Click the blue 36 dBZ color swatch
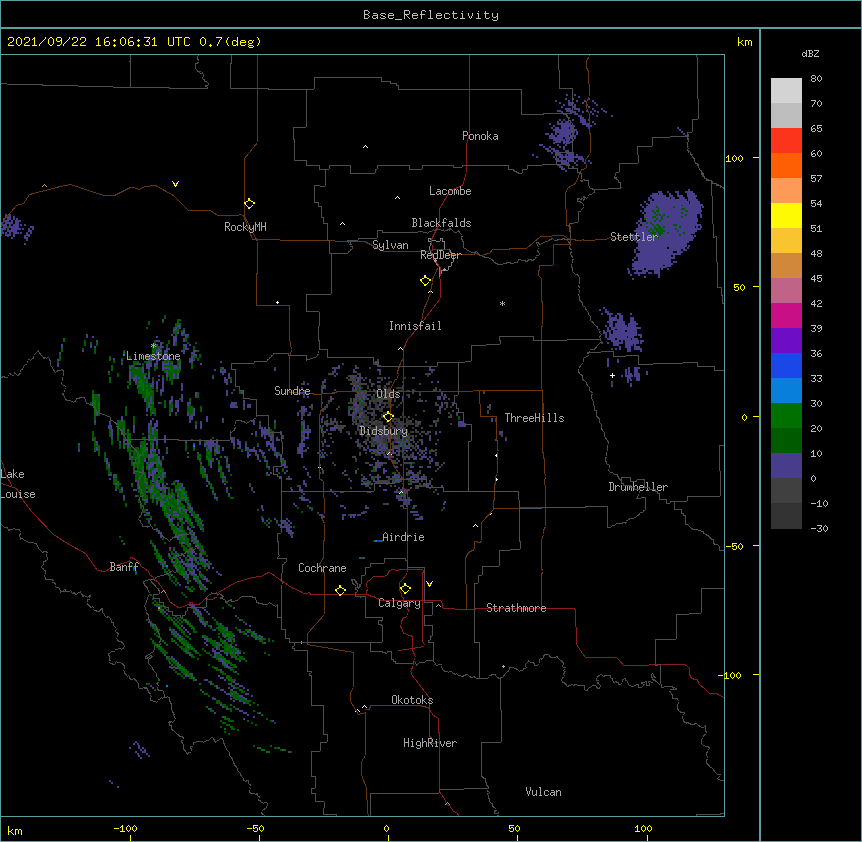Image resolution: width=862 pixels, height=842 pixels. [x=786, y=365]
